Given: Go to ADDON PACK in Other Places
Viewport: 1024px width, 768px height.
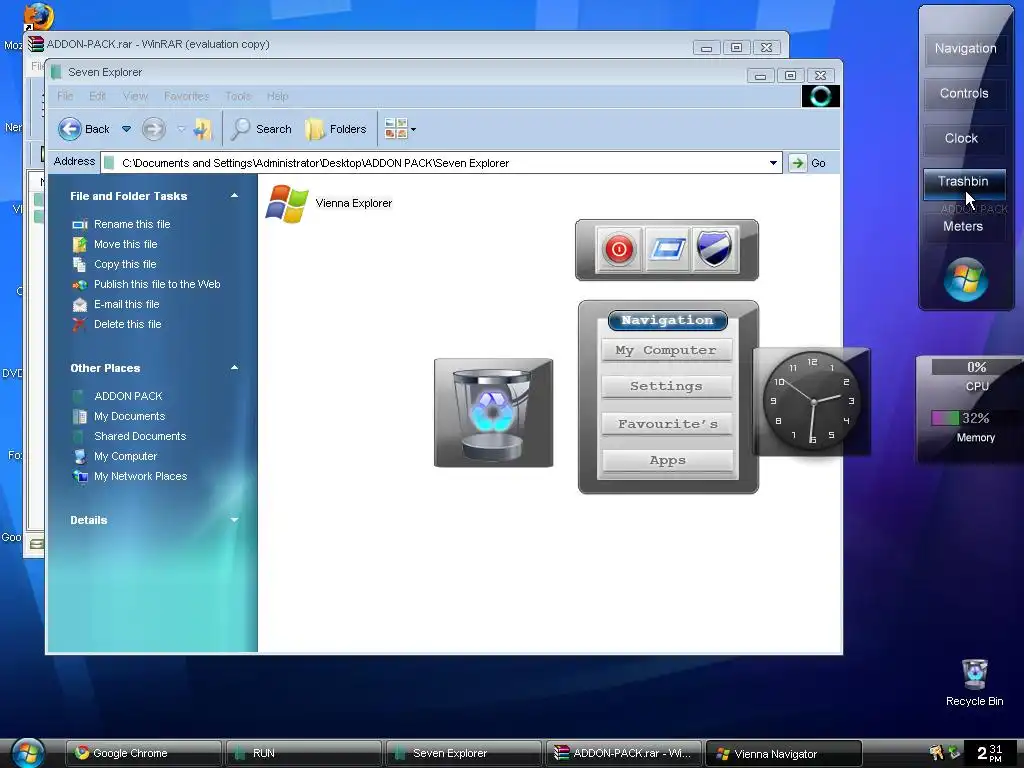Looking at the screenshot, I should point(118,396).
